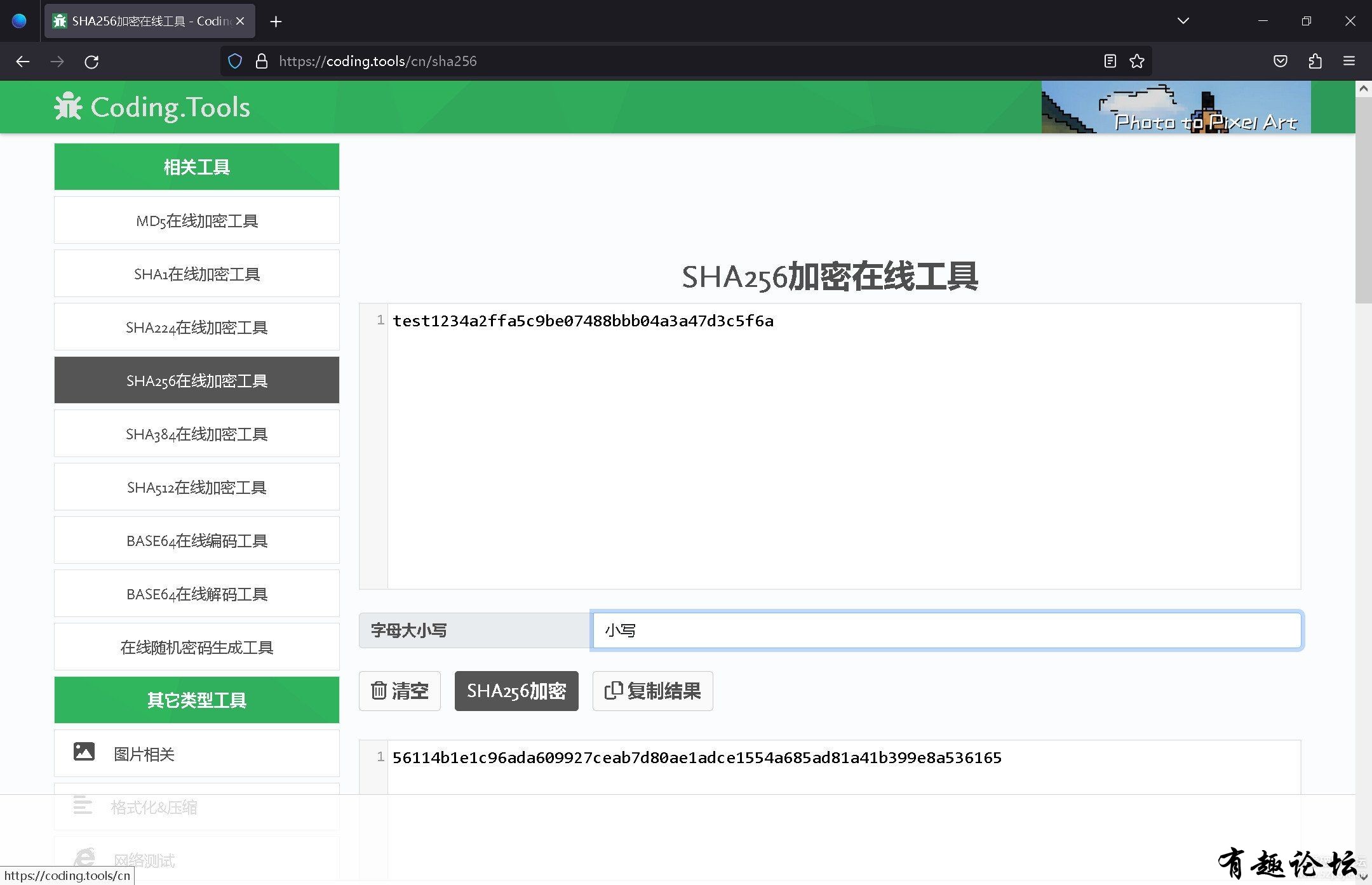Click the 其它类型工具 sidebar header
The image size is (1372, 885).
tap(197, 700)
